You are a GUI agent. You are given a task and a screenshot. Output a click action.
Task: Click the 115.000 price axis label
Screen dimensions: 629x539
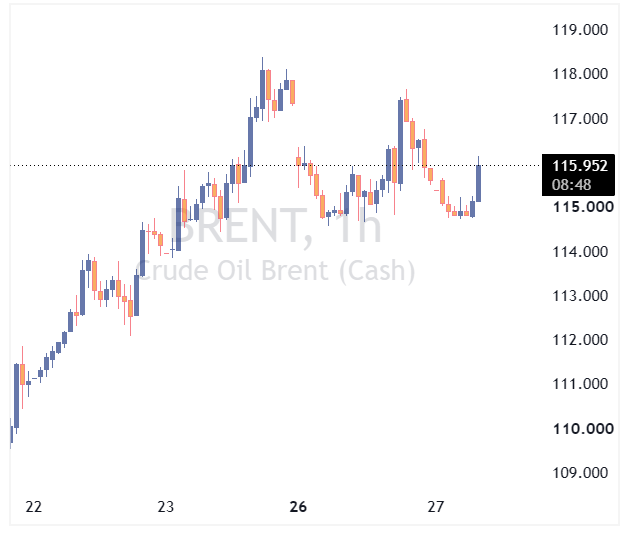click(583, 207)
